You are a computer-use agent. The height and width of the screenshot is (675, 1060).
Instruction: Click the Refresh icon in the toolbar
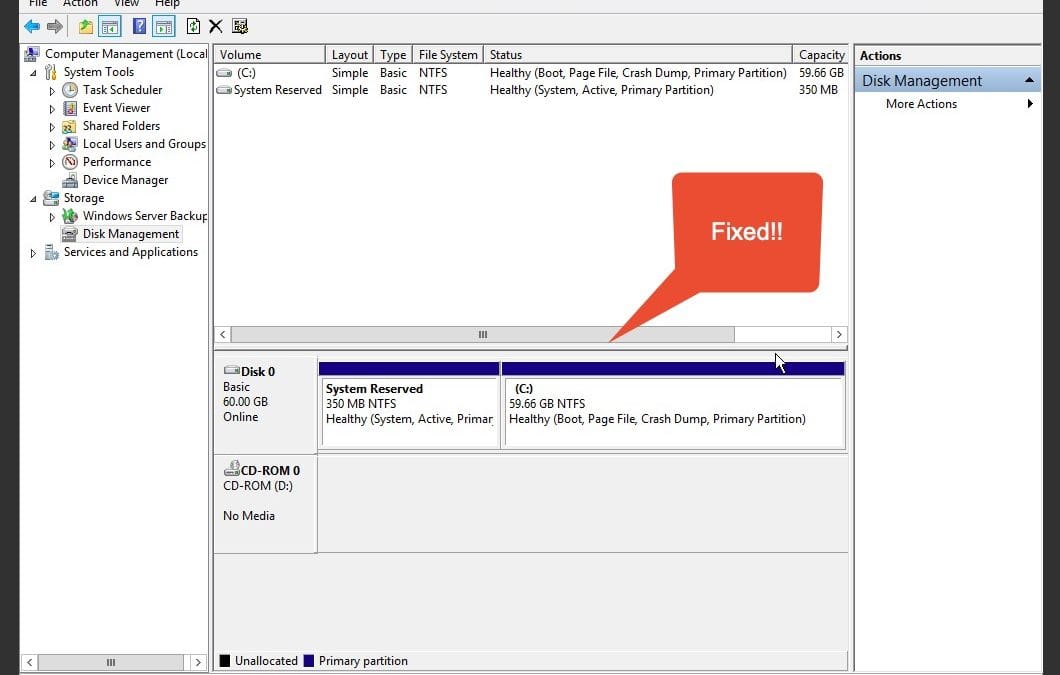[x=193, y=26]
